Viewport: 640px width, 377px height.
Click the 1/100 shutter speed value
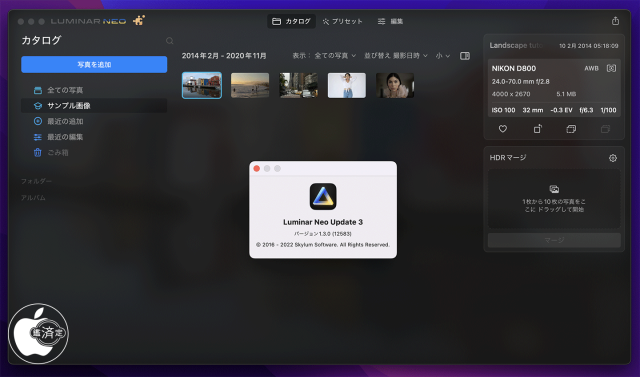(x=608, y=110)
